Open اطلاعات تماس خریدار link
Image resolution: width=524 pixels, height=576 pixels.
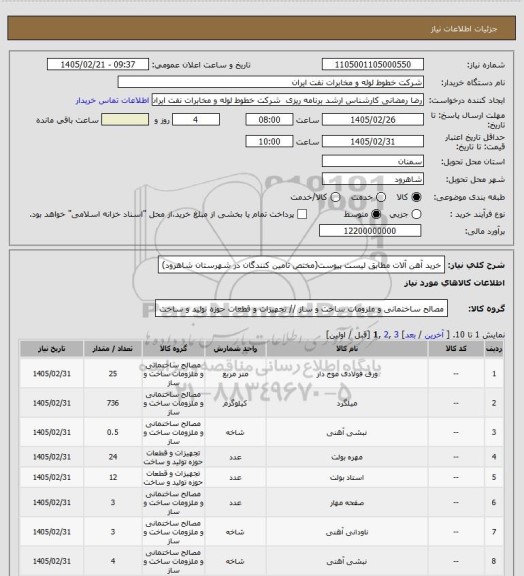tap(112, 100)
